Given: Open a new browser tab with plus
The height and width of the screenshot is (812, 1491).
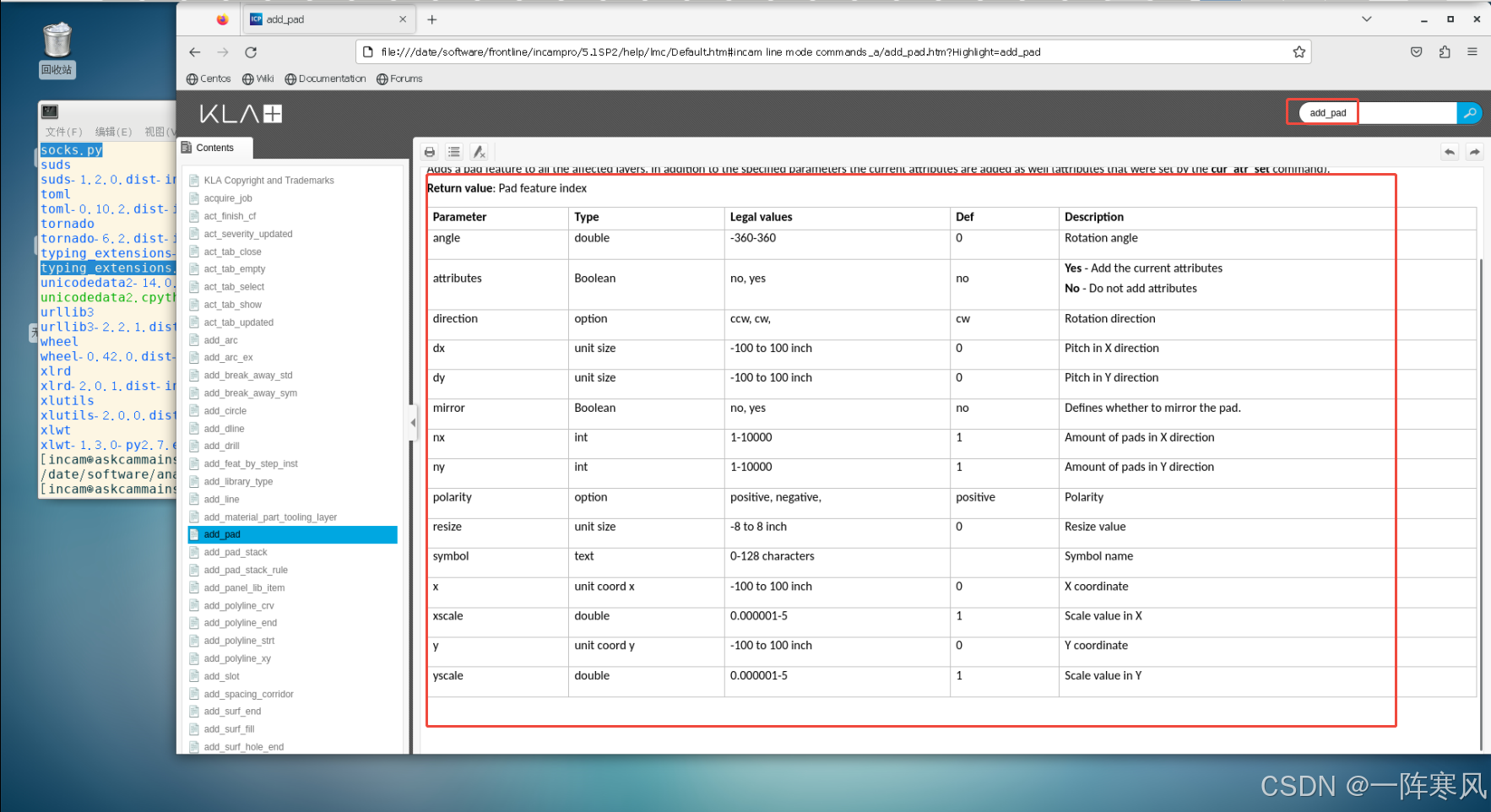Looking at the screenshot, I should tap(432, 19).
